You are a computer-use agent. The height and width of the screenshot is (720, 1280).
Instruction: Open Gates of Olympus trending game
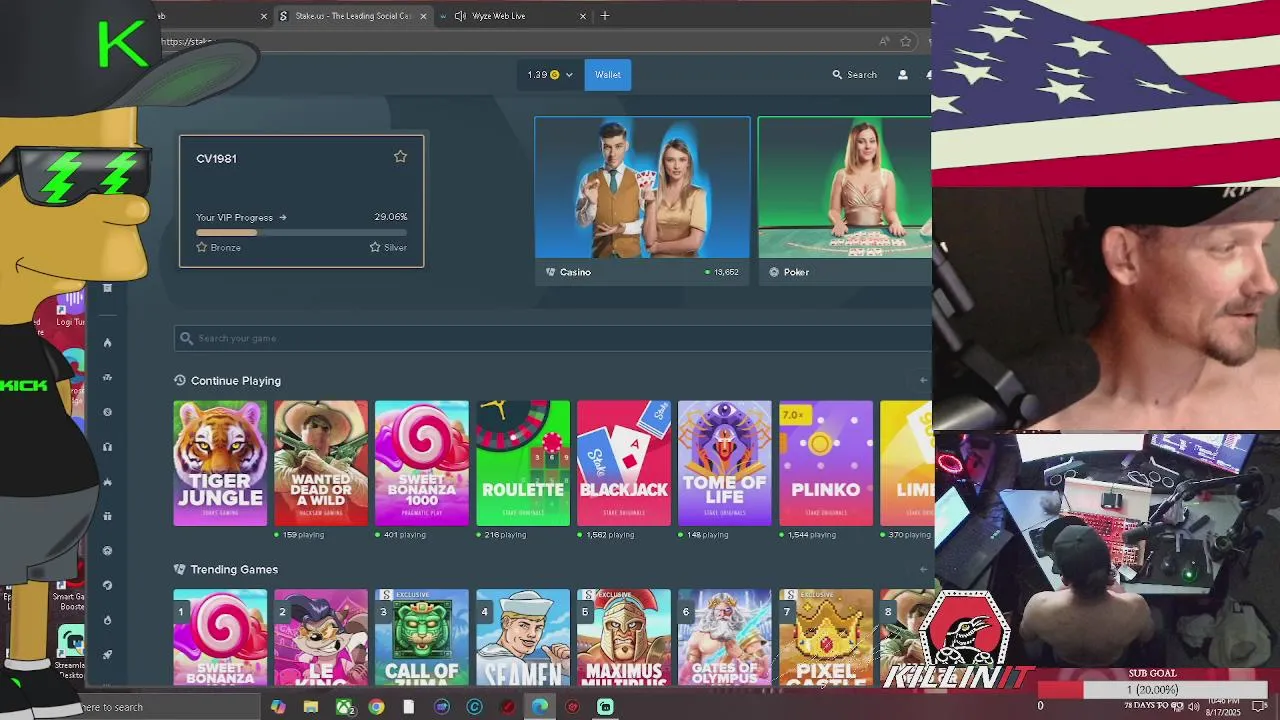(725, 638)
